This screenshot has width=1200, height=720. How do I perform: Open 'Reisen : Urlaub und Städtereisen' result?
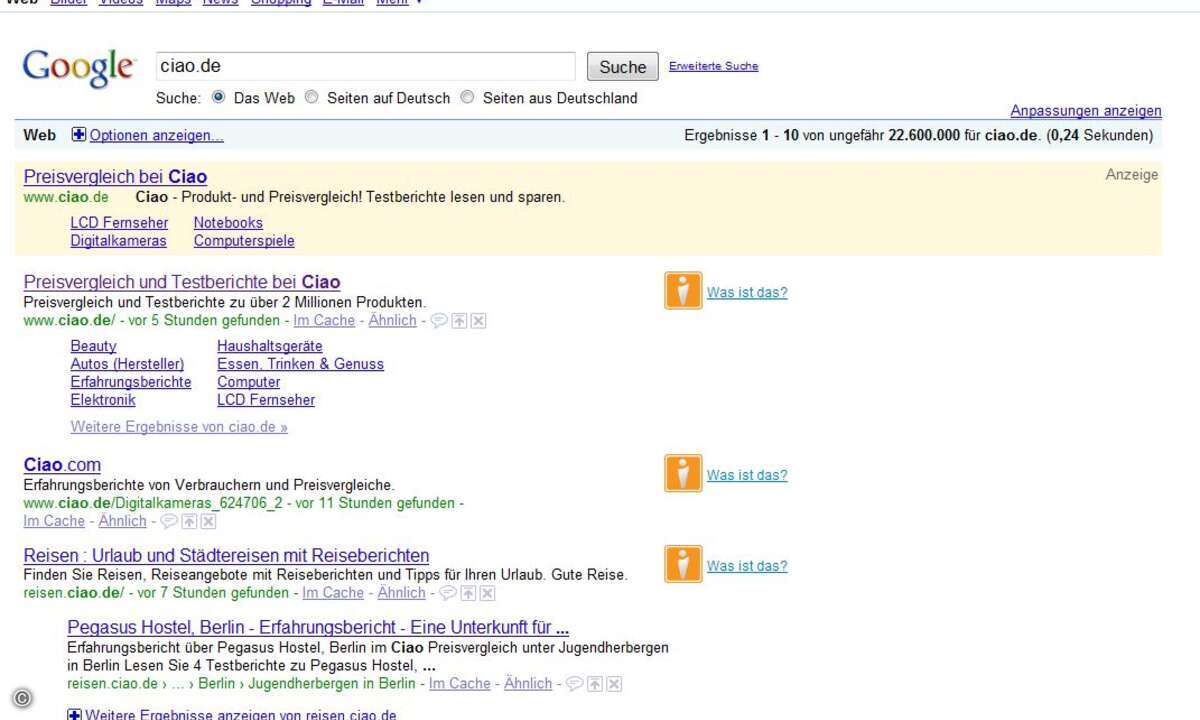226,555
